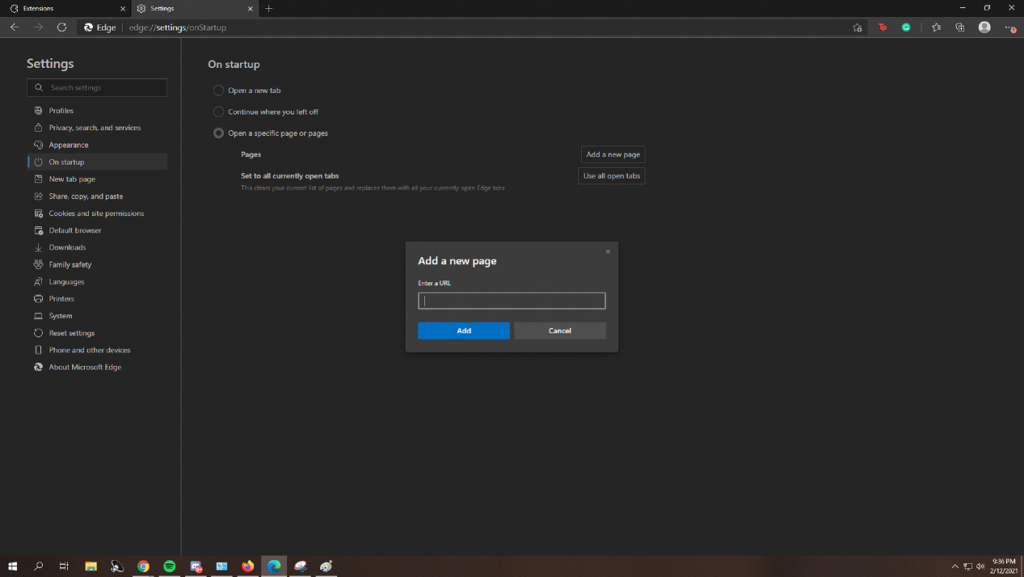Open System settings section
1024x577 pixels.
coord(97,316)
